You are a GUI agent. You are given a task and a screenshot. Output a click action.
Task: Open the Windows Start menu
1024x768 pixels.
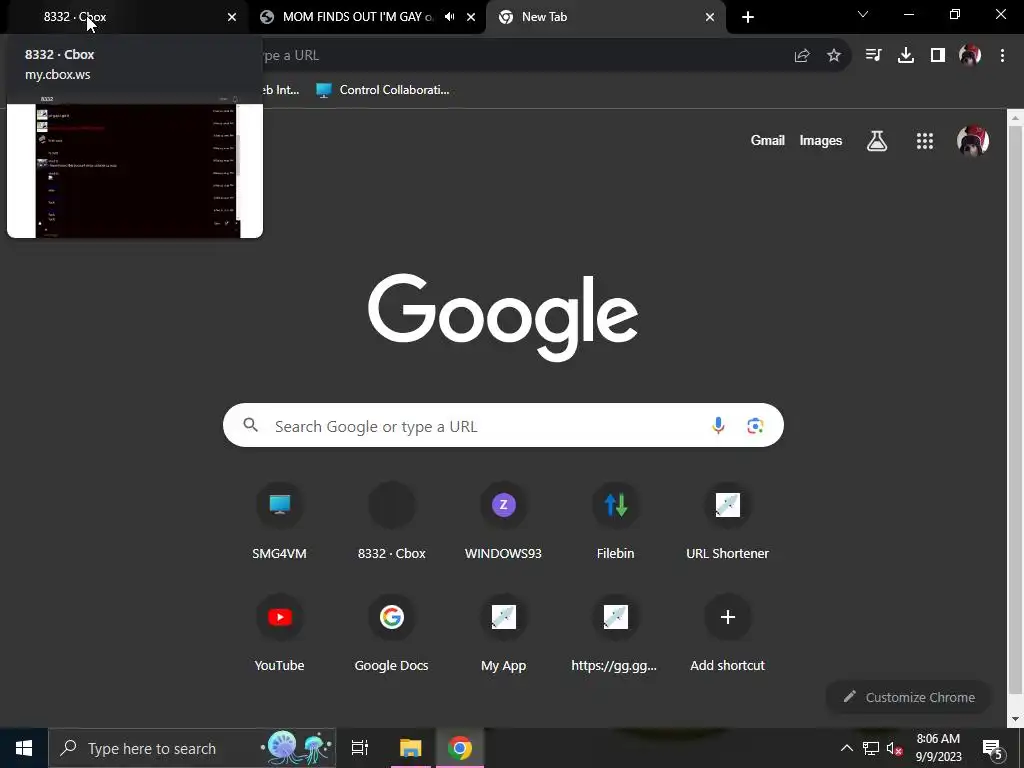[24, 748]
